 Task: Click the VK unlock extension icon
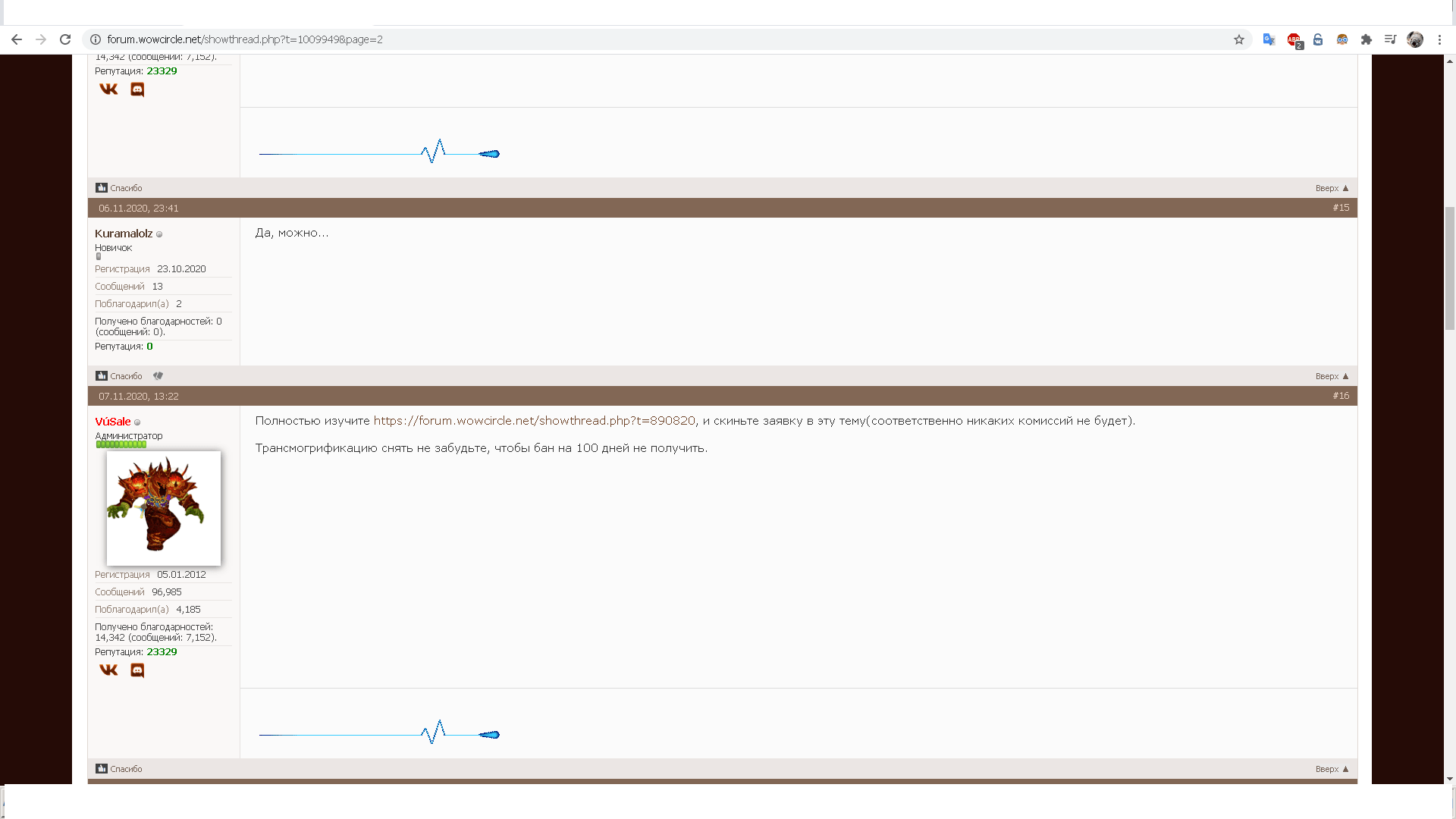tap(1318, 39)
